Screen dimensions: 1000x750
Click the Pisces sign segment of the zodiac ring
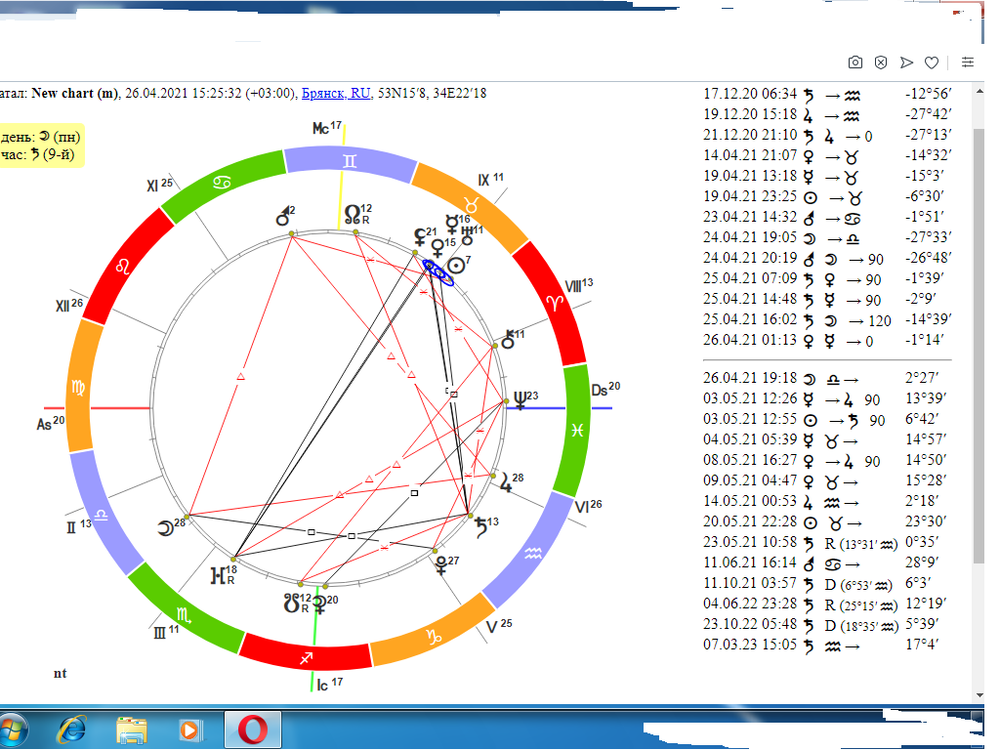pos(577,430)
